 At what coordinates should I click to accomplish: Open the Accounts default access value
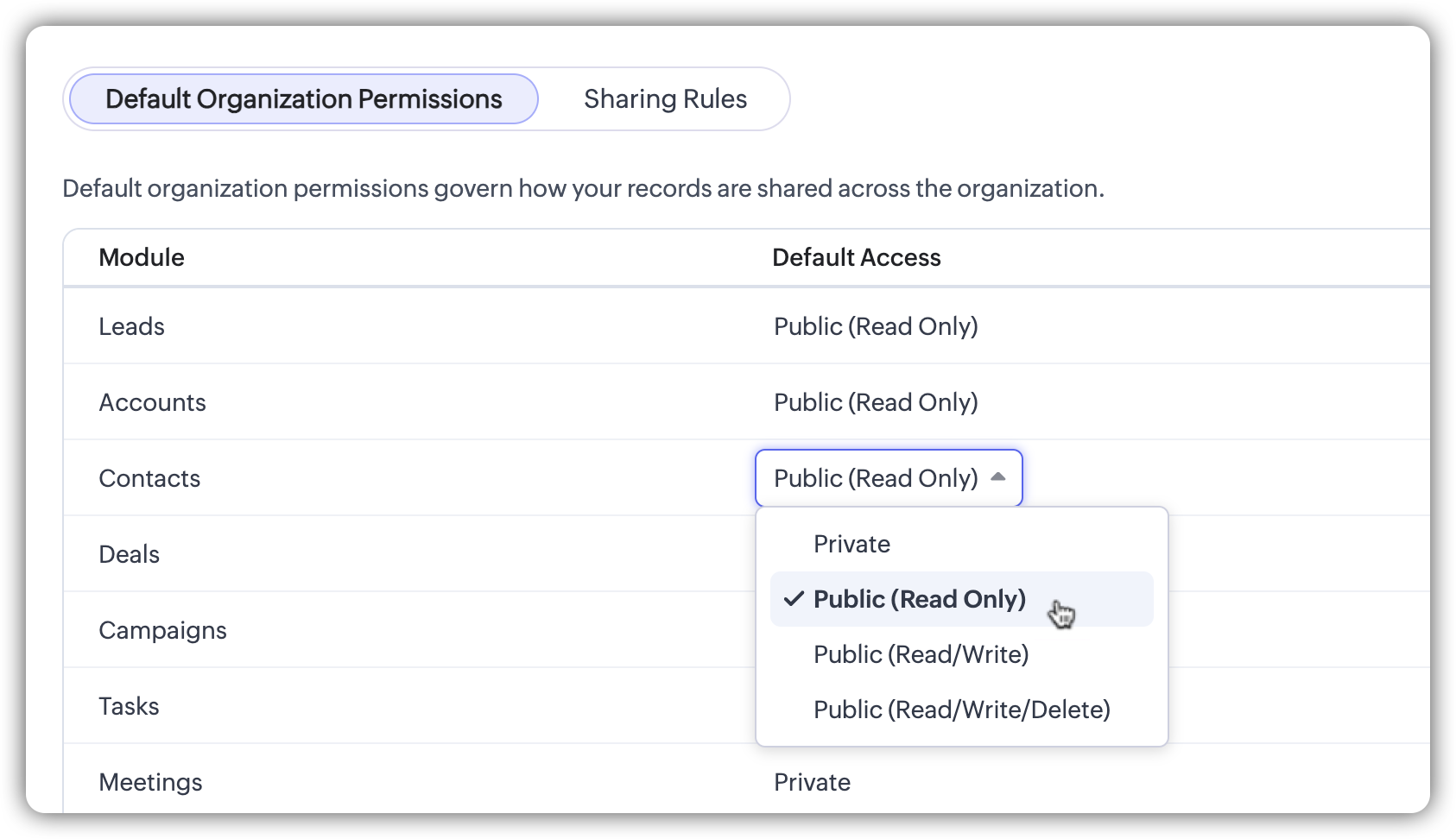(876, 402)
